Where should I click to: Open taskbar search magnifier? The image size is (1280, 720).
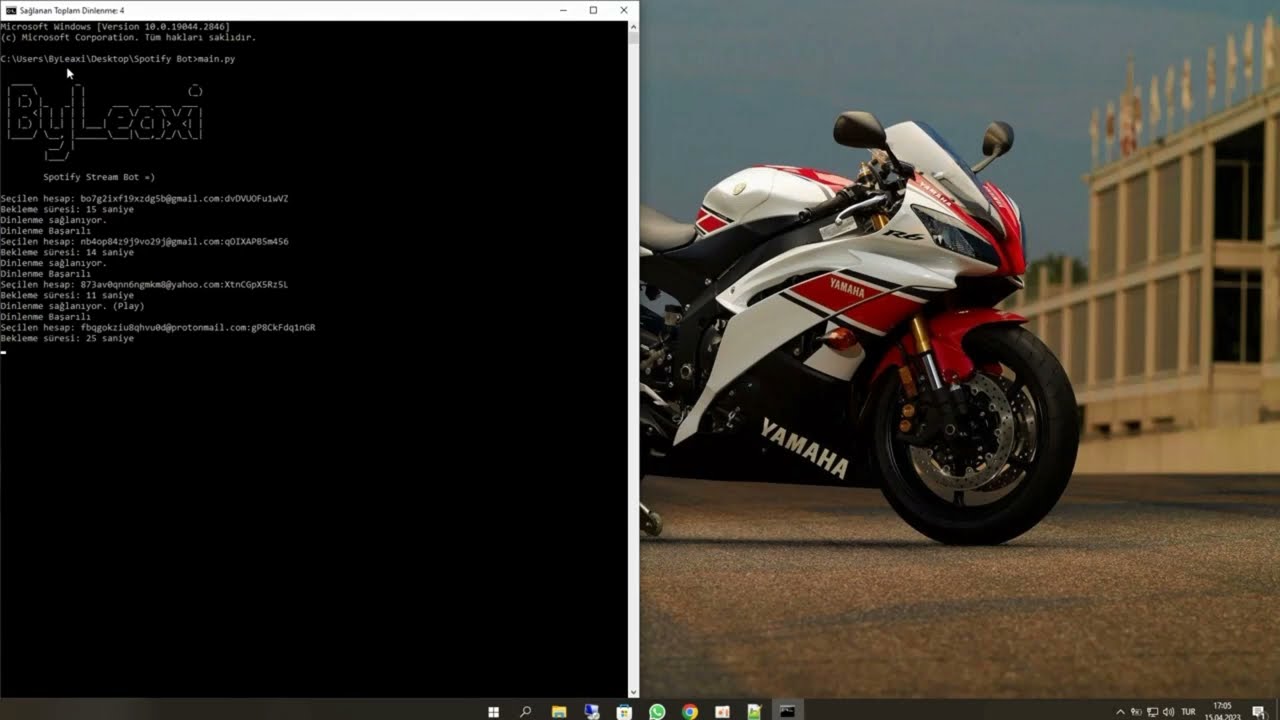click(x=526, y=712)
